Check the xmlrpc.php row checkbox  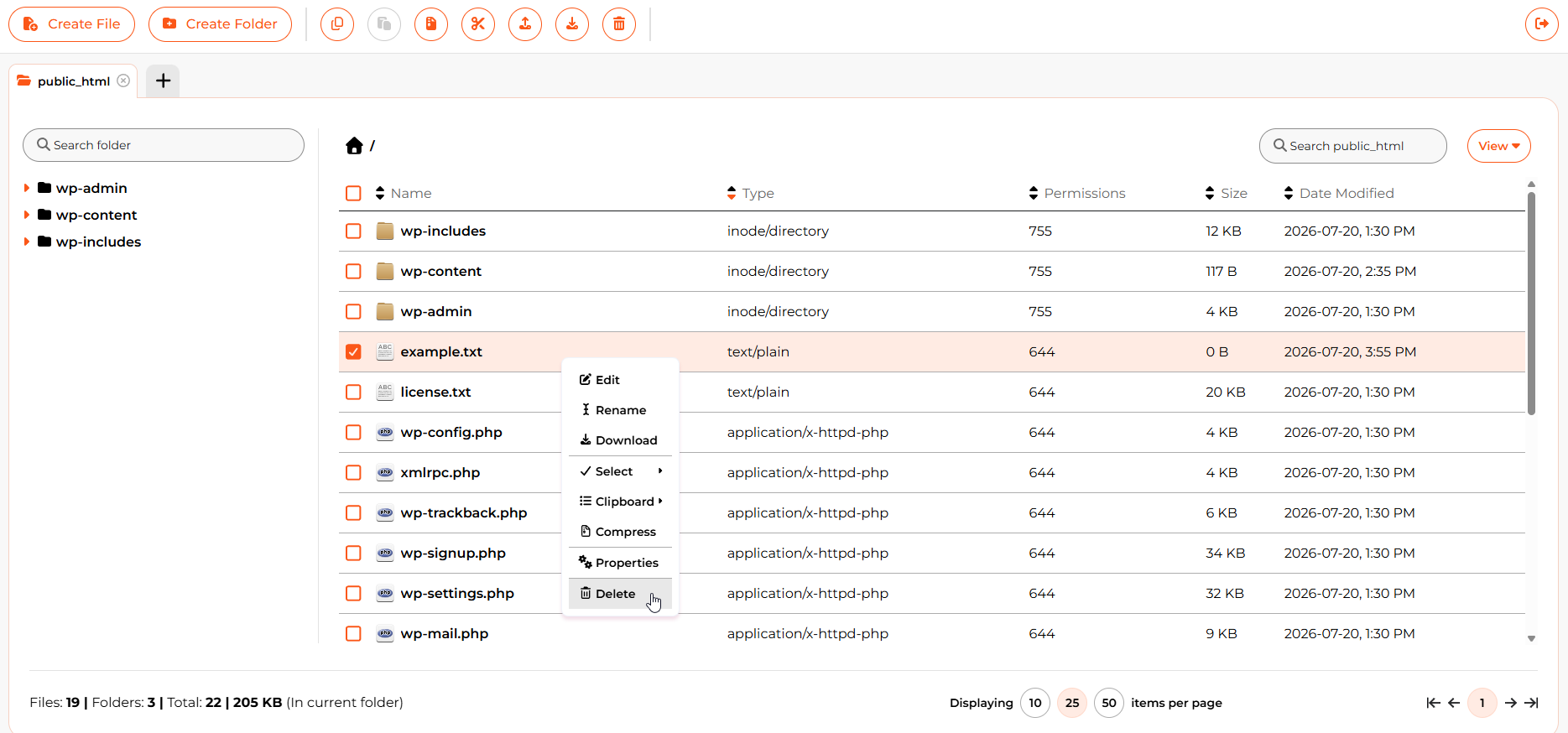click(353, 472)
